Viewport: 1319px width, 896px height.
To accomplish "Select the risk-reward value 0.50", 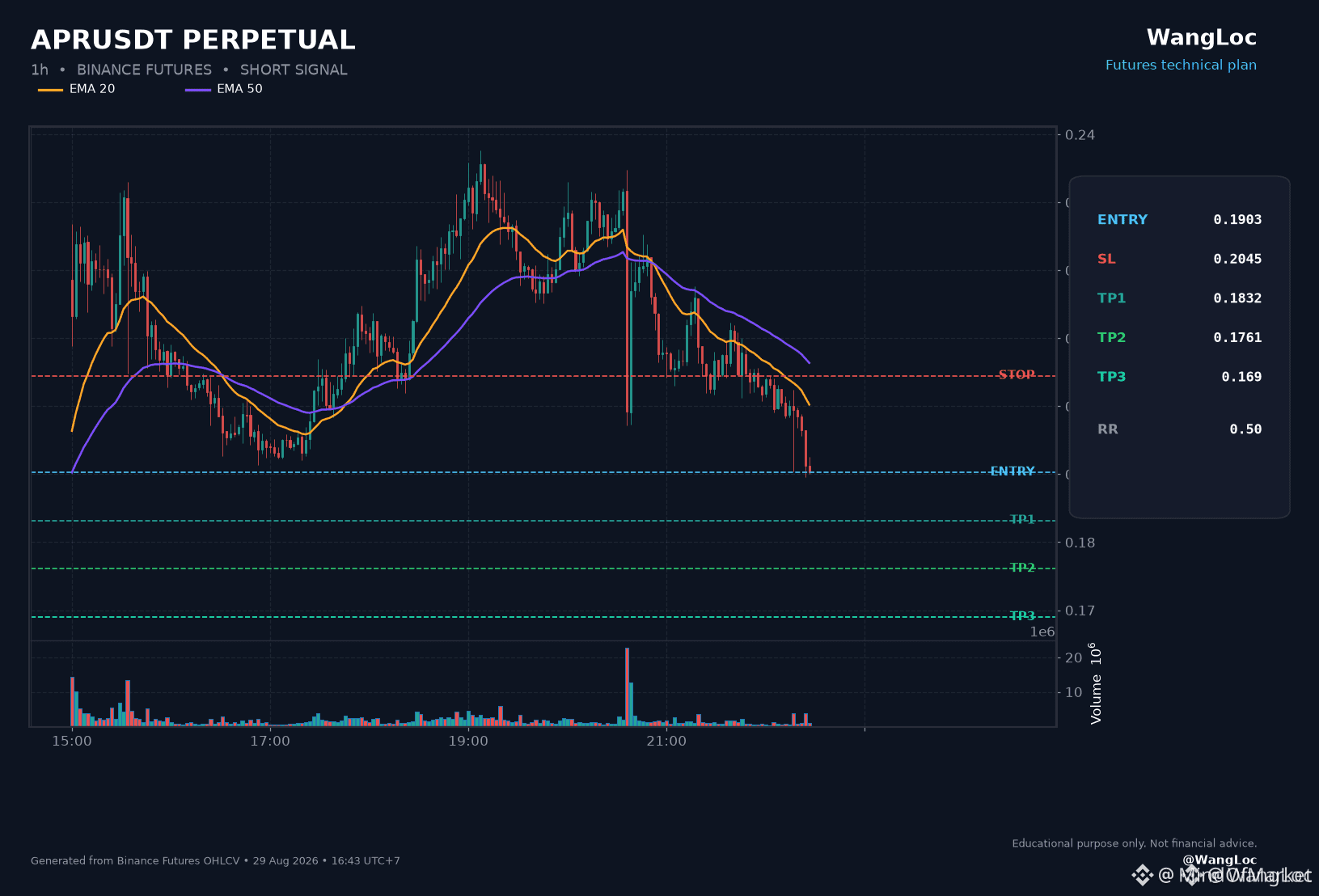I will pos(1245,429).
